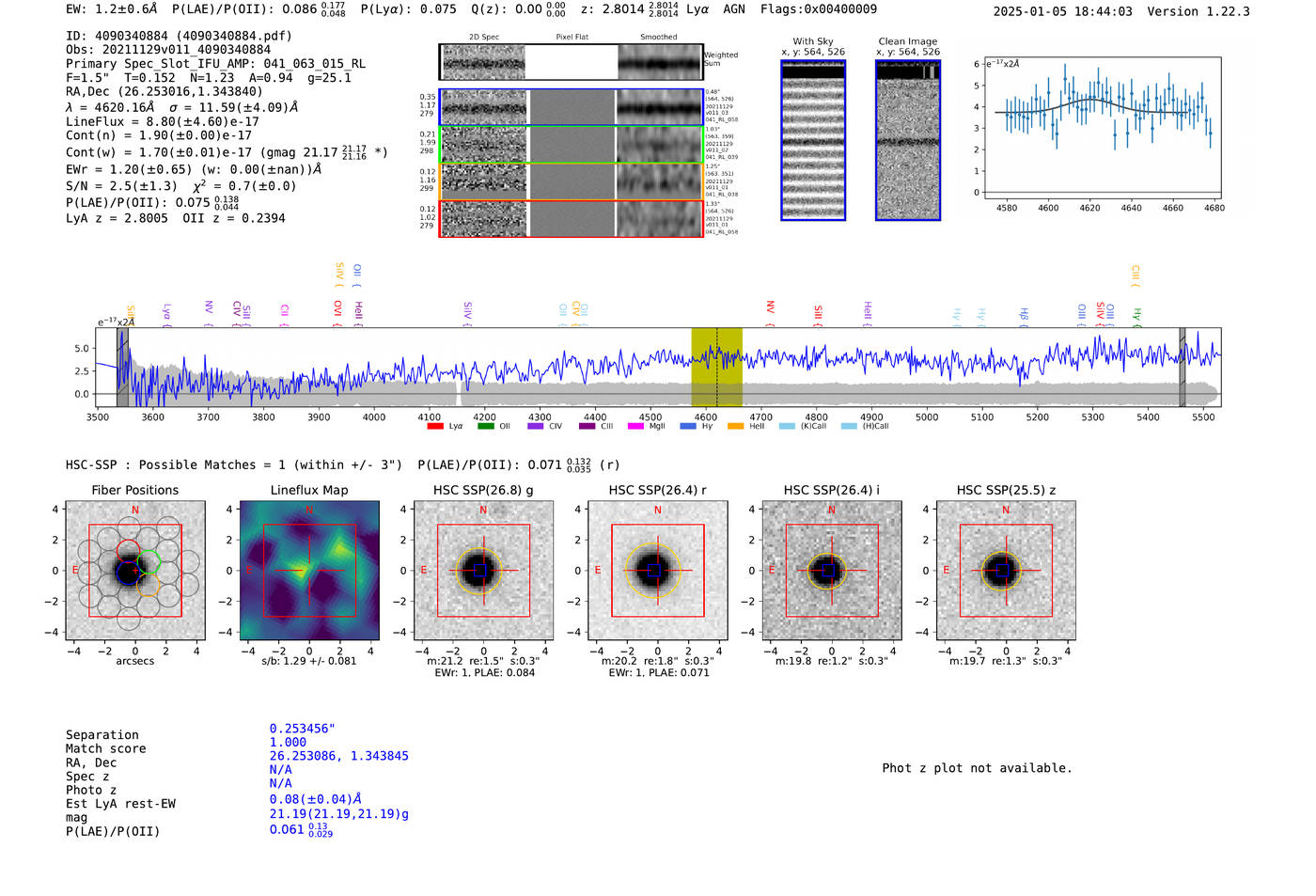The height and width of the screenshot is (896, 1316).
Task: Click the magenta CII line label
Action: point(285,314)
